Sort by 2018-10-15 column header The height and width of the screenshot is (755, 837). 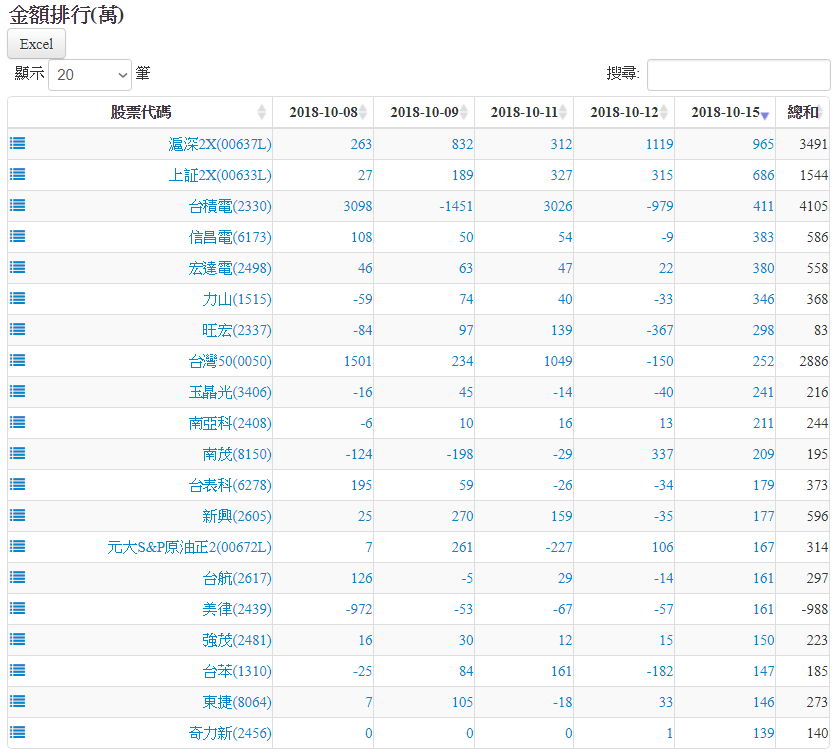pos(725,112)
